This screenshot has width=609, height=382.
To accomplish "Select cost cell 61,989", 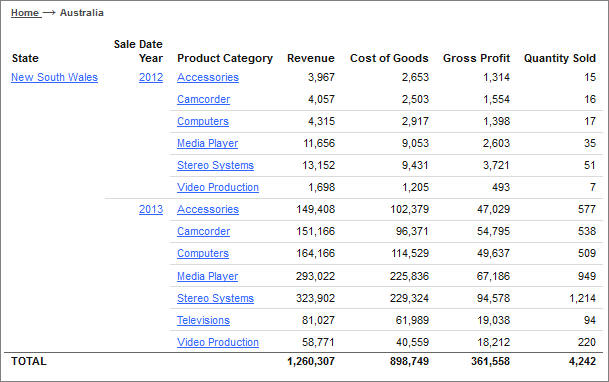I will click(x=412, y=320).
